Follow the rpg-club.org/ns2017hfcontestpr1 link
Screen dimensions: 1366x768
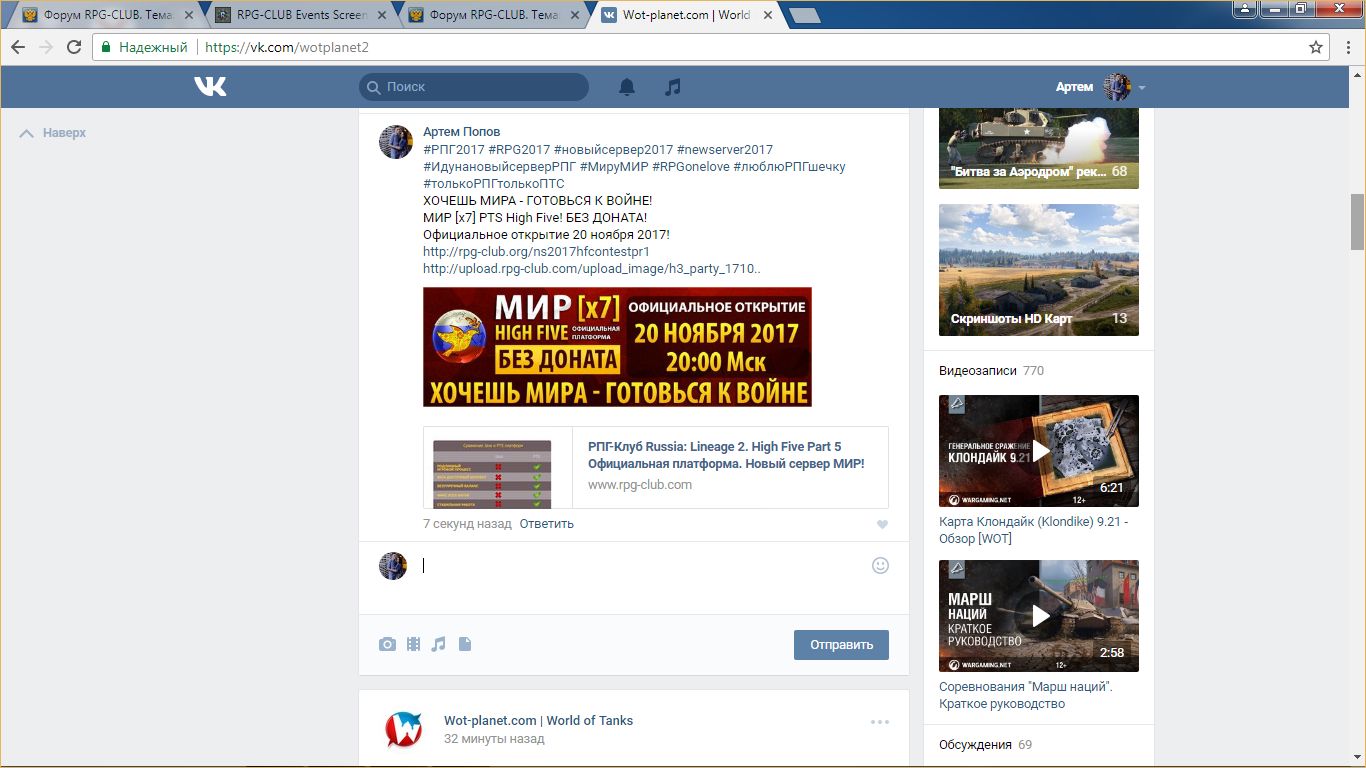536,252
